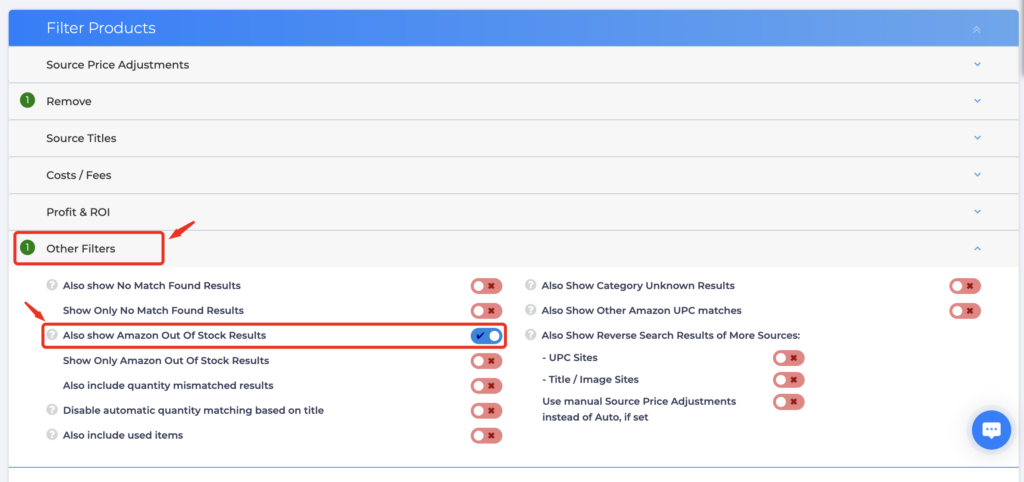
Task: Enable Also Show Category Unknown Results toggle
Action: pyautogui.click(x=965, y=286)
